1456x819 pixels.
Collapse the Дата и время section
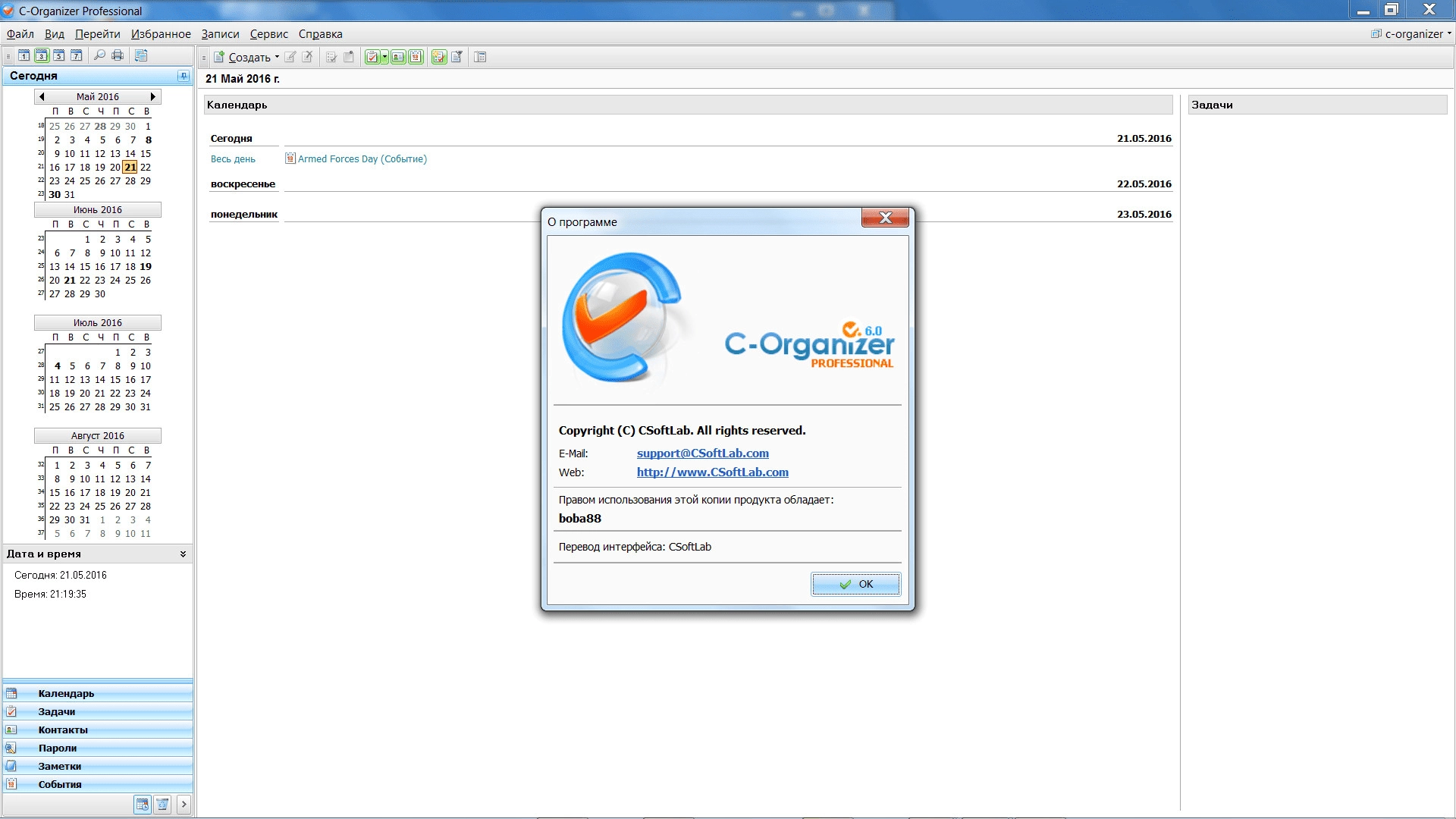click(183, 554)
